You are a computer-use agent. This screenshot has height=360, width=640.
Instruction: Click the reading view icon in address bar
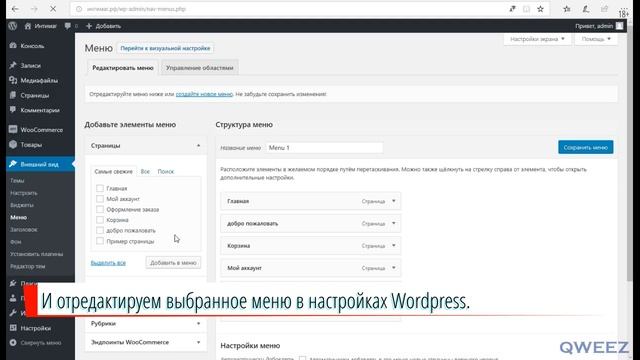point(527,9)
